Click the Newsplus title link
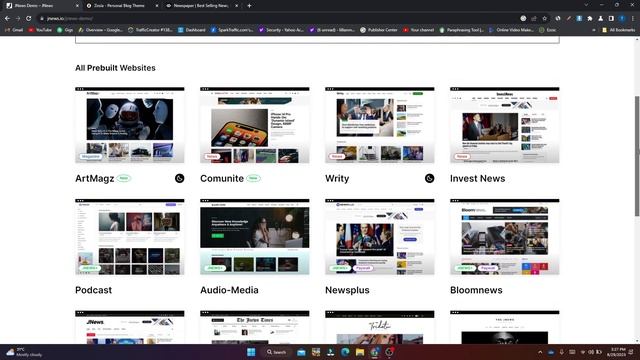The height and width of the screenshot is (360, 640). [347, 290]
